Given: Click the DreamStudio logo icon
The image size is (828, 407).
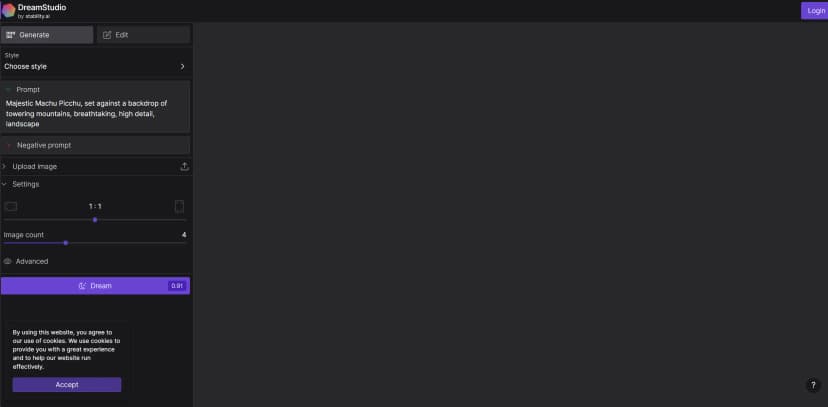Looking at the screenshot, I should (8, 10).
